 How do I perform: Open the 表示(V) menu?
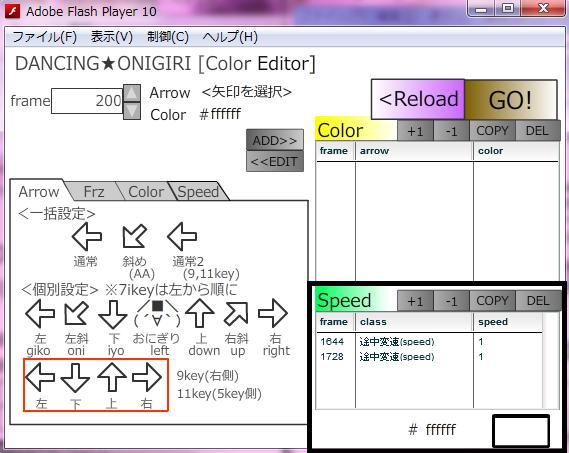(112, 37)
